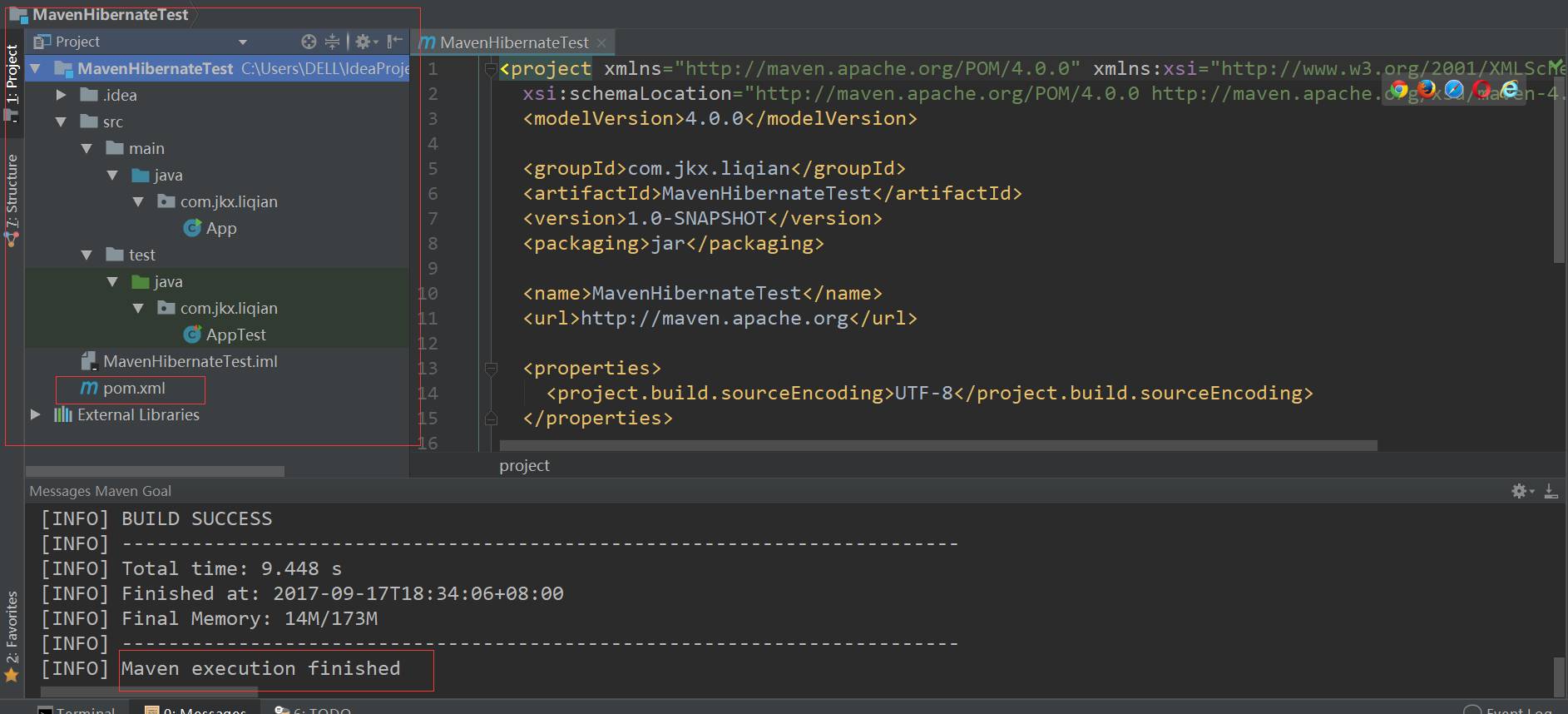The image size is (1568, 714).
Task: Open the Project panel gear settings
Action: coord(364,42)
